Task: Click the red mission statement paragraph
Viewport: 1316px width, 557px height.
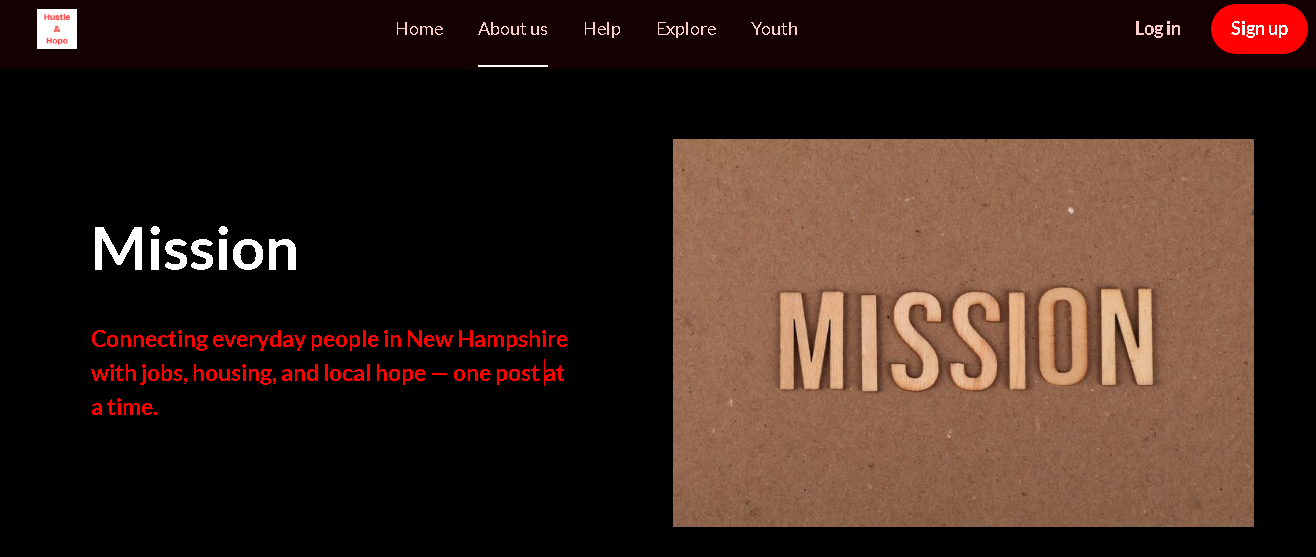Action: point(329,373)
